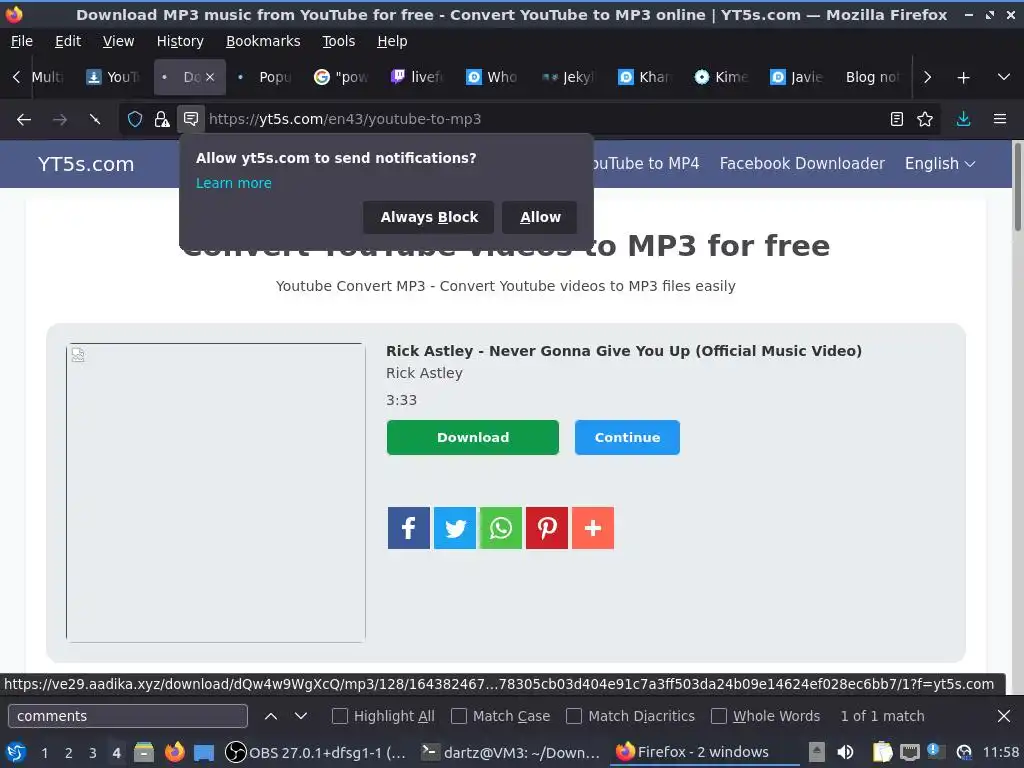Screen dimensions: 1024x768
Task: Click the forward navigation arrow
Action: (x=59, y=120)
